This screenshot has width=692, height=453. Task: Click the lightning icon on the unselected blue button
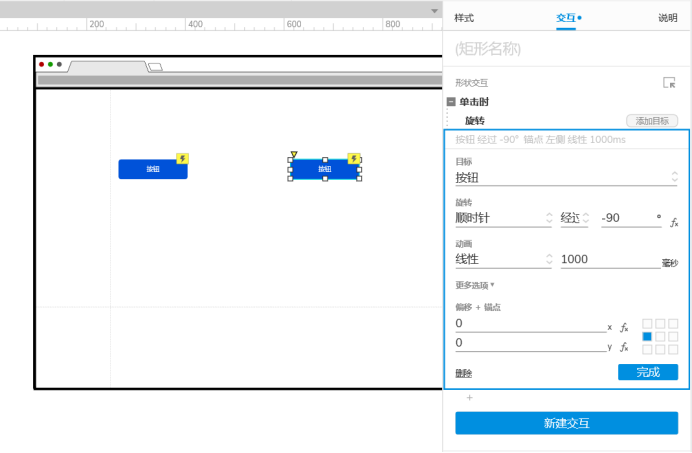click(x=182, y=159)
